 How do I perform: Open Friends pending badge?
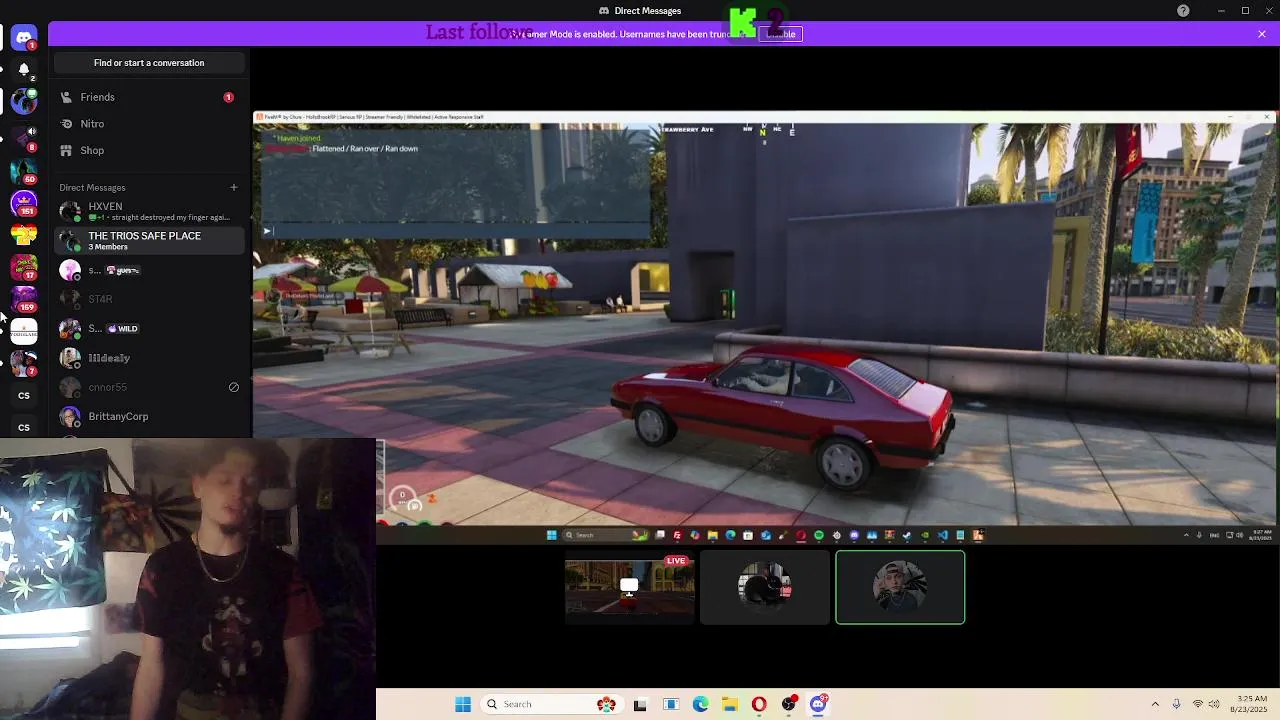228,97
